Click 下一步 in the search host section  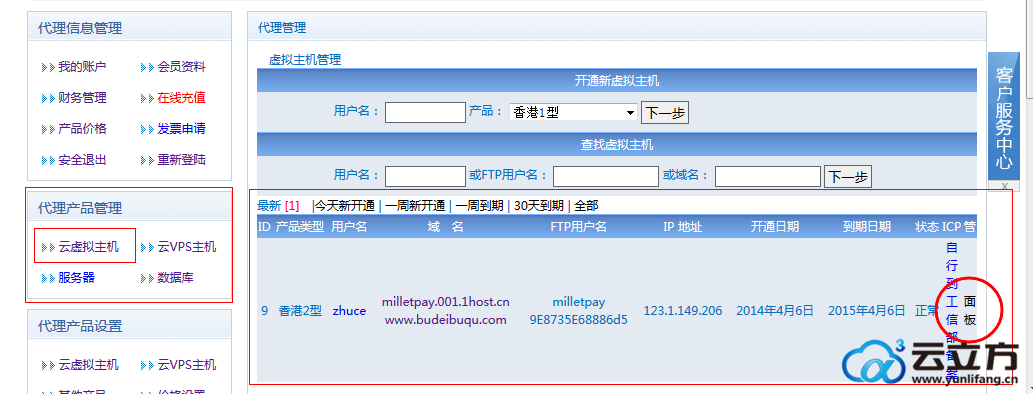pos(848,176)
